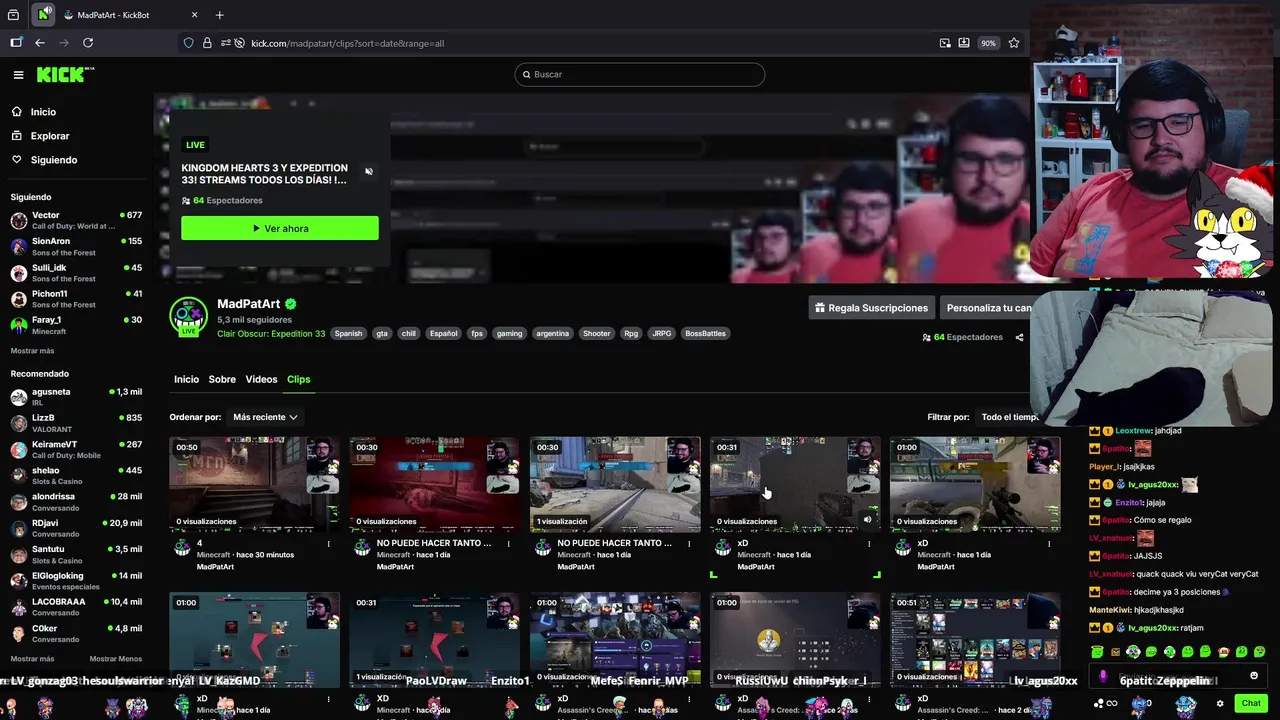Viewport: 1280px width, 720px height.
Task: Click the verified badge beside MadPatArt
Action: point(291,304)
